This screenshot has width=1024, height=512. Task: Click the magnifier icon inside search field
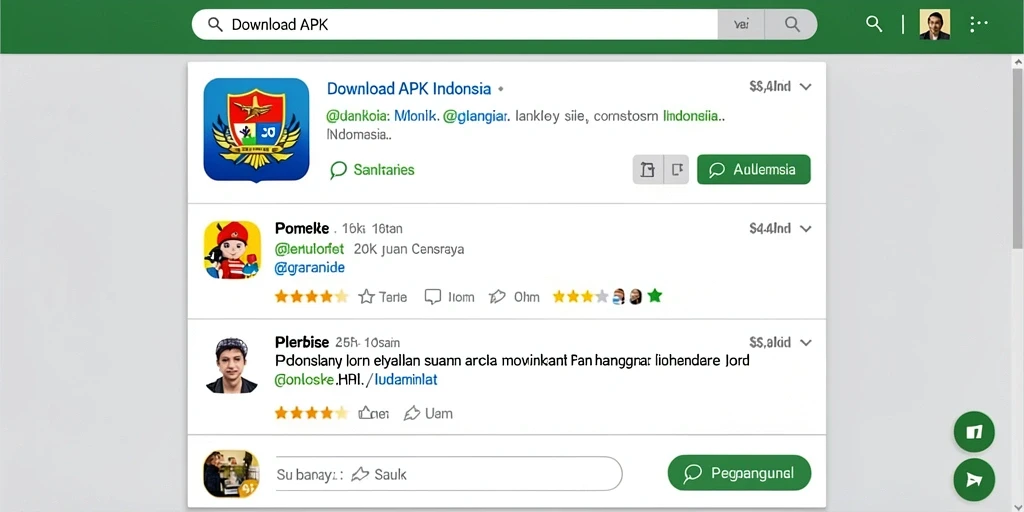tap(215, 25)
